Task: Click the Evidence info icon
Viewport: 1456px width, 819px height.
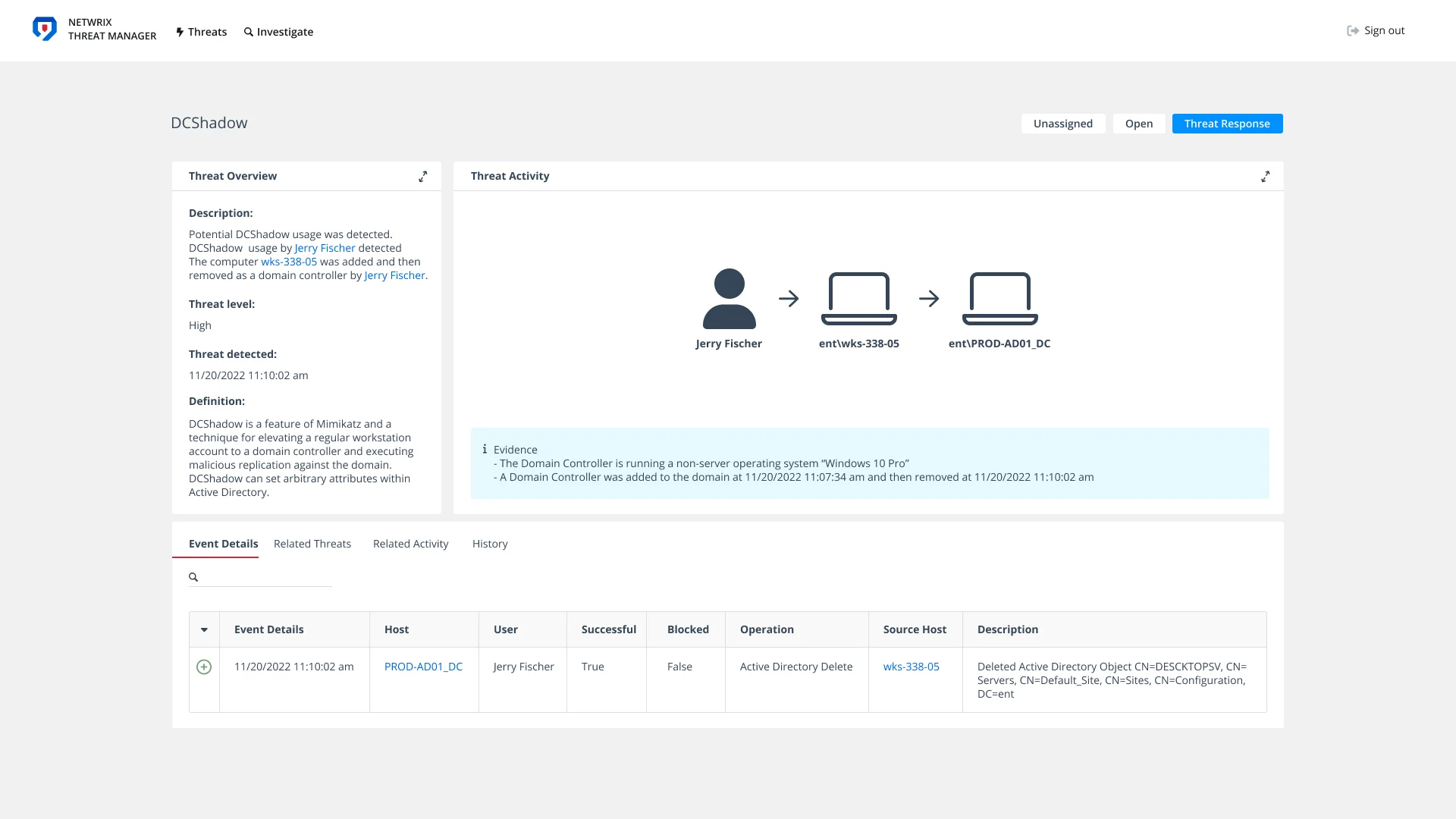Action: click(485, 449)
